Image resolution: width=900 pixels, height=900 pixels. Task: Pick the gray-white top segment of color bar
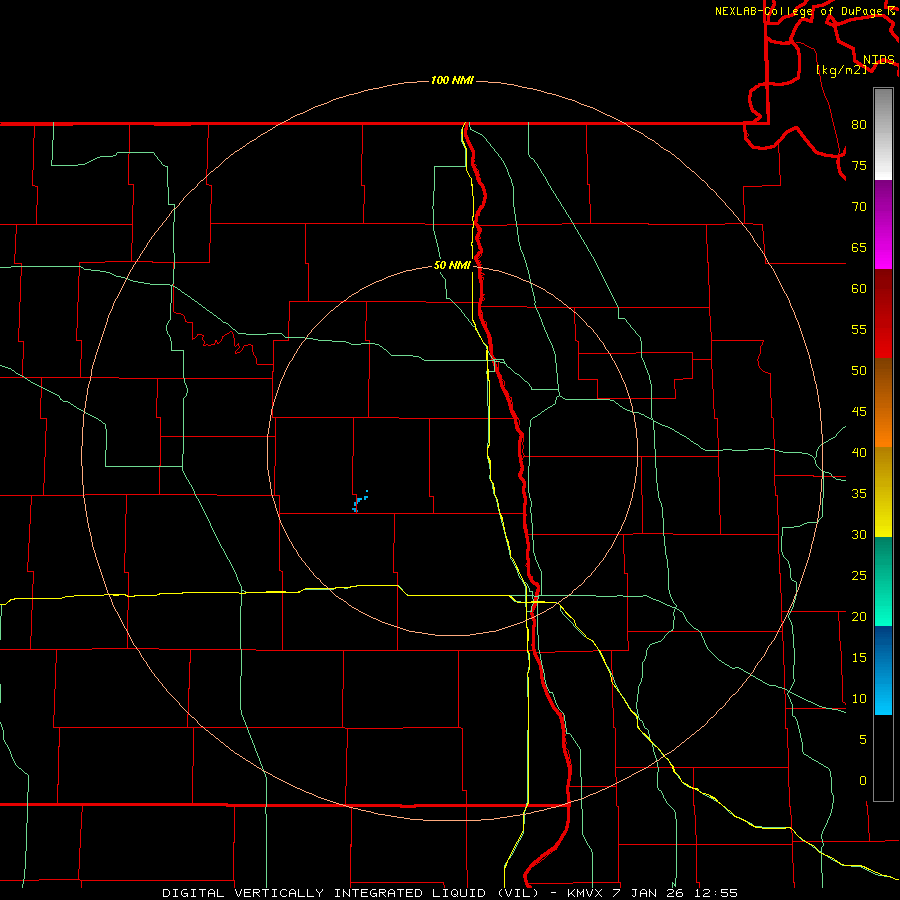click(883, 134)
